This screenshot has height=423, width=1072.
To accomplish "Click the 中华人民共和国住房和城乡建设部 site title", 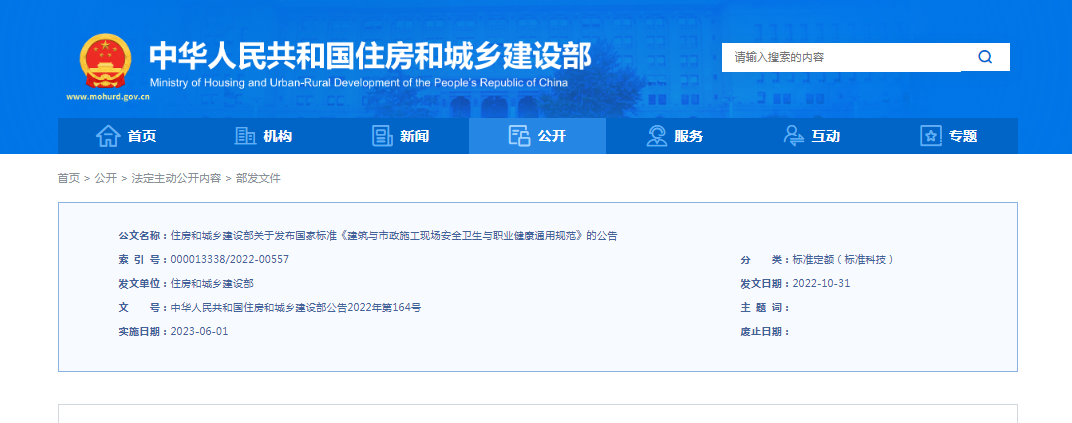I will [371, 56].
